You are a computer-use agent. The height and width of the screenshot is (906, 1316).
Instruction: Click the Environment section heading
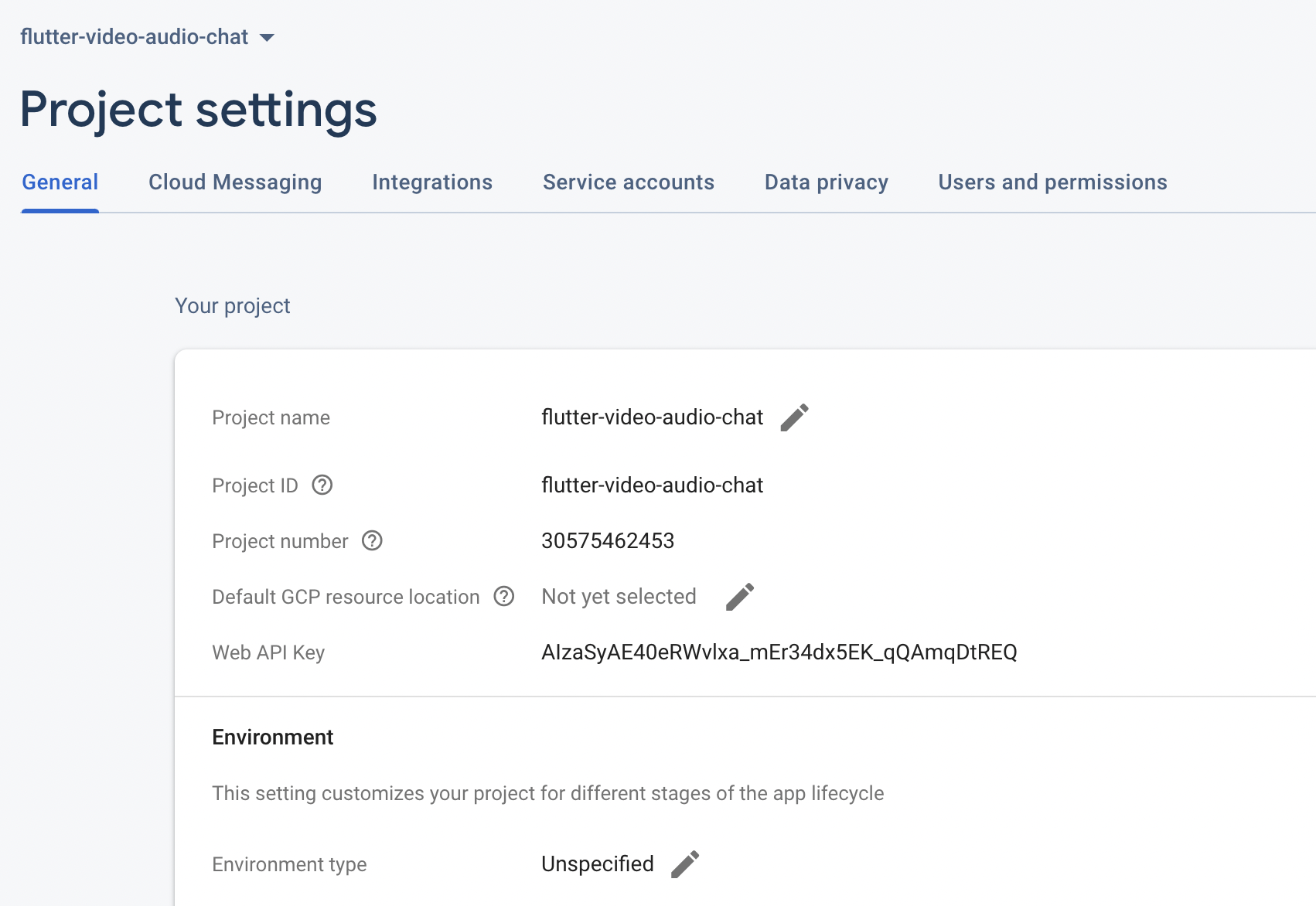[273, 737]
